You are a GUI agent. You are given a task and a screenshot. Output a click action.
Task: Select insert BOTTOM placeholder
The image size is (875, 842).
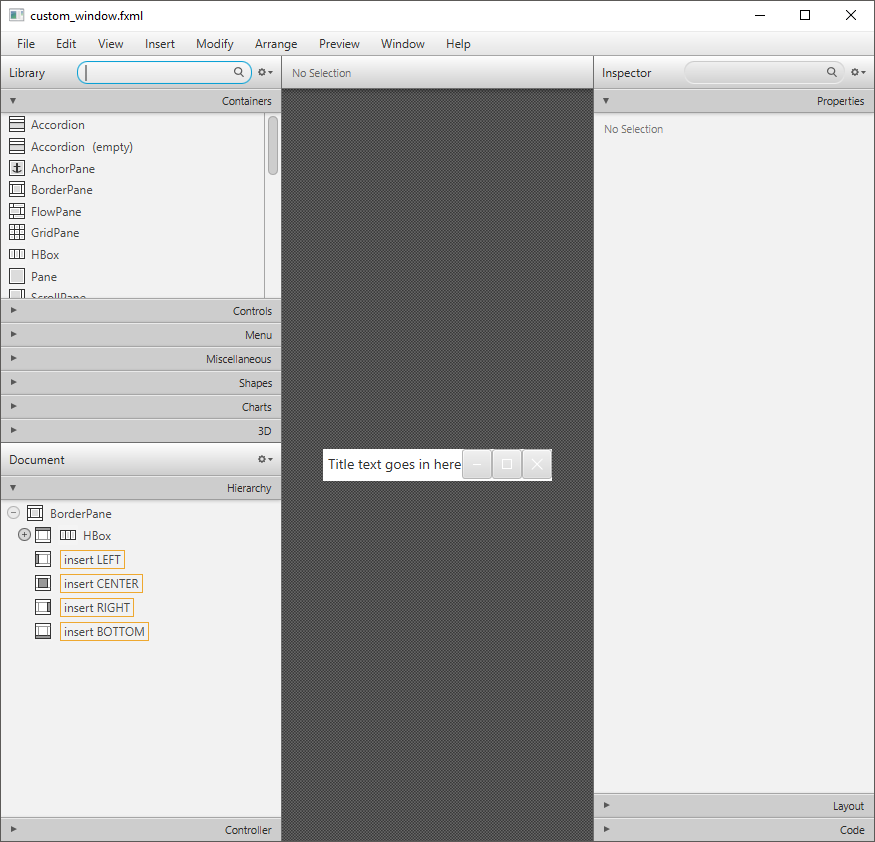point(104,631)
